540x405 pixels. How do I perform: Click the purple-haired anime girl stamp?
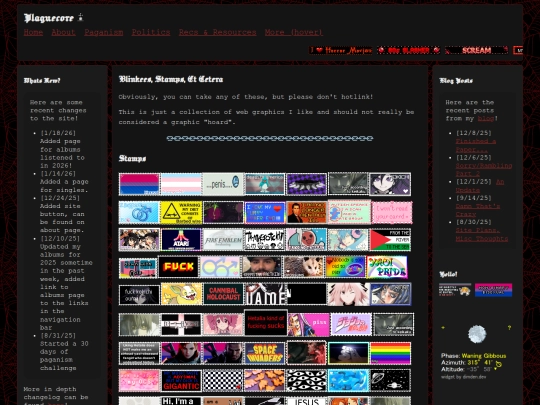[x=390, y=184]
